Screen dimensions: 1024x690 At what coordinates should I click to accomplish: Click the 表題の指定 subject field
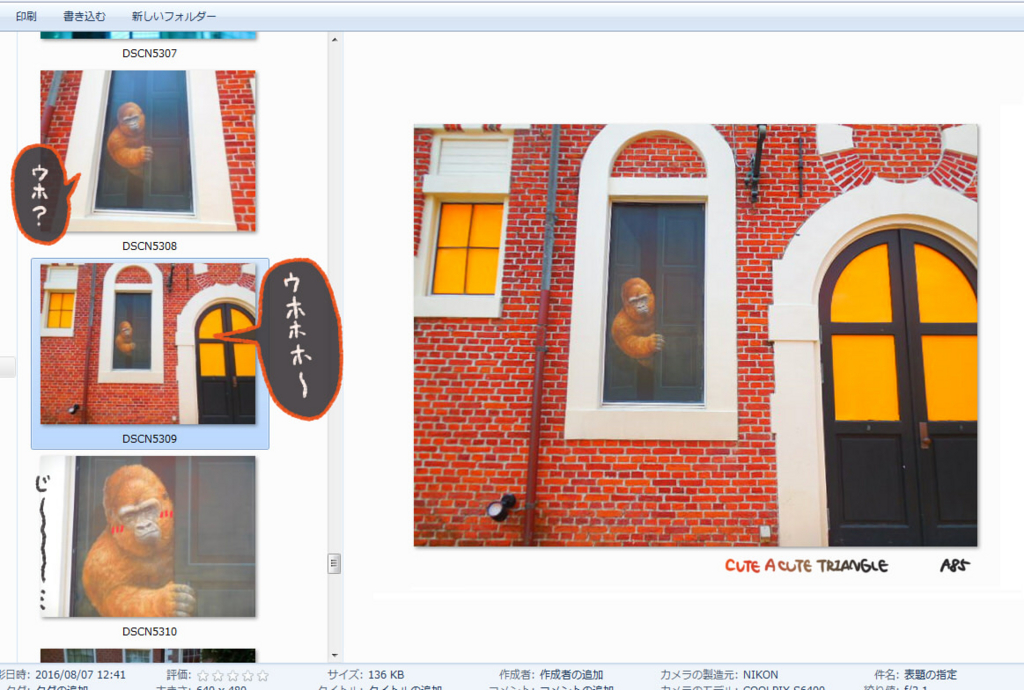[x=930, y=674]
